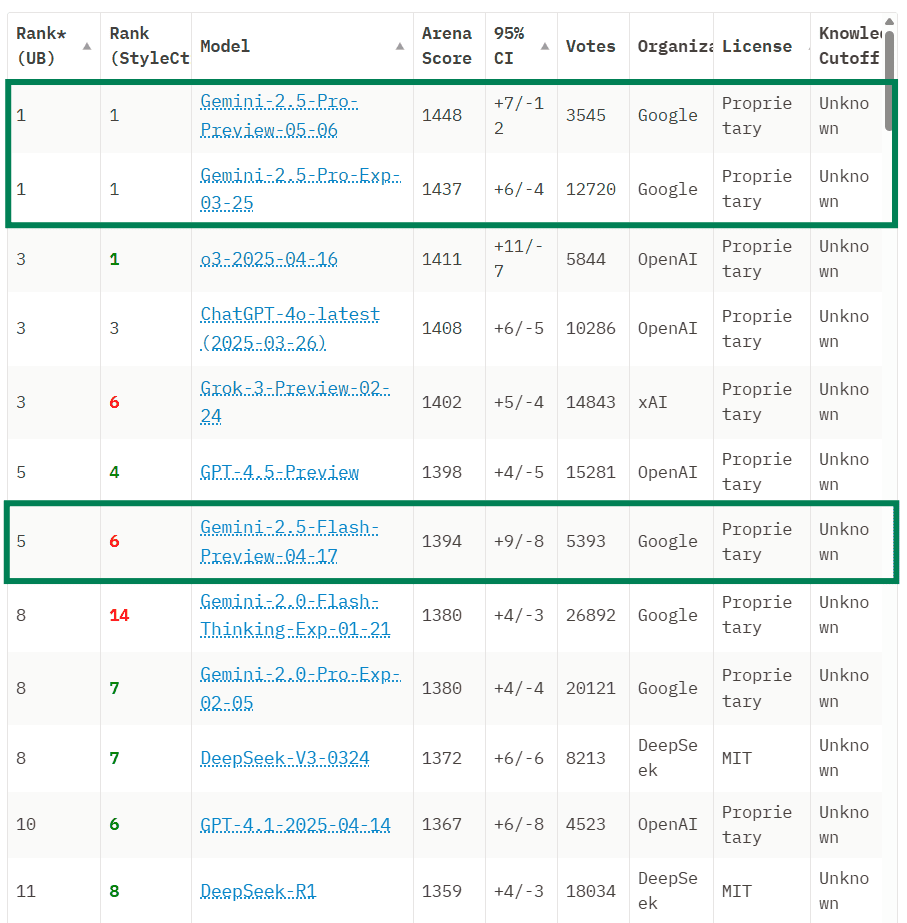
Task: Click the Arena Score column header
Action: click(448, 46)
